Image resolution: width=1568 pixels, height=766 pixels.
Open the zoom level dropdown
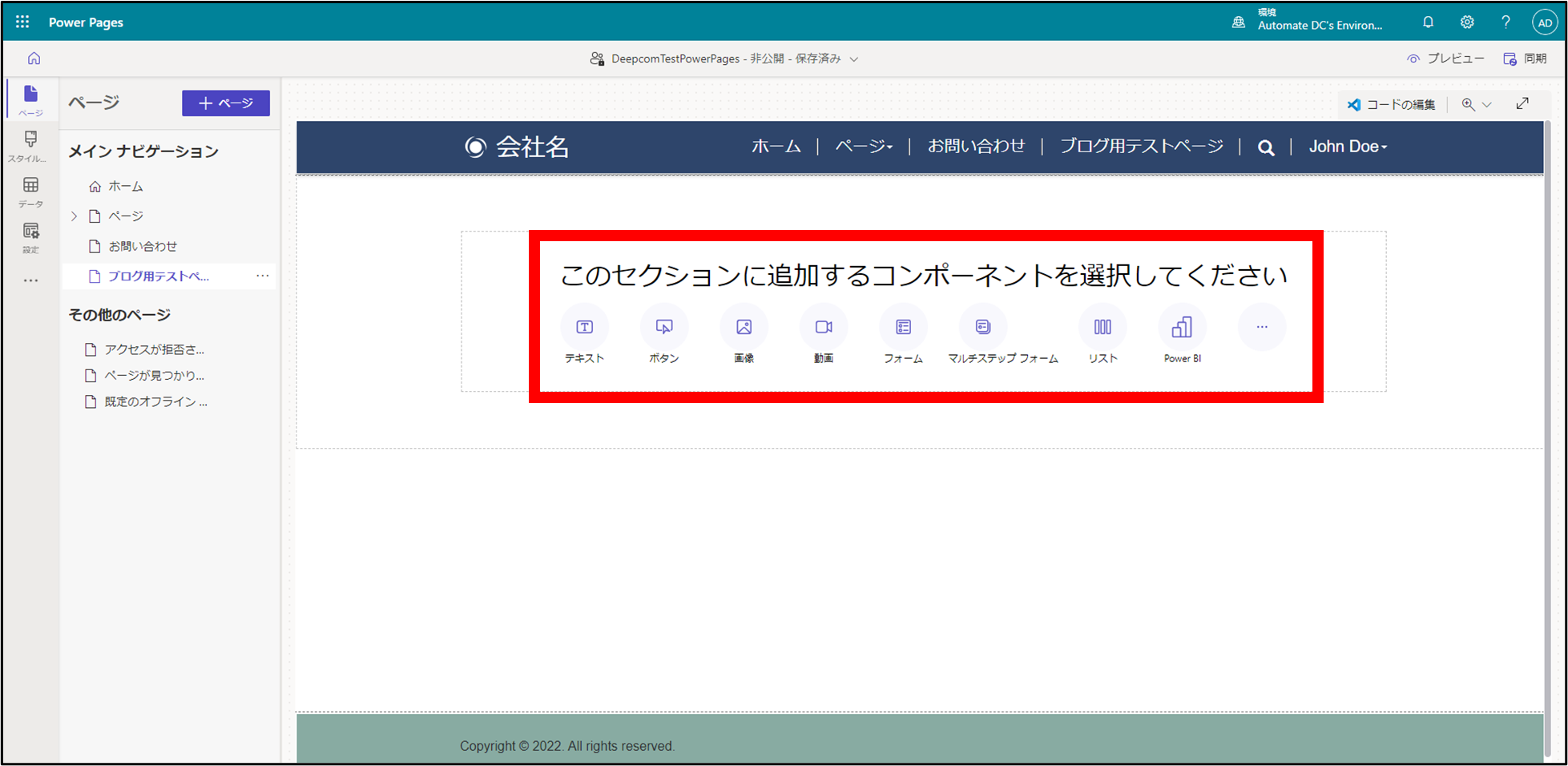click(1477, 104)
